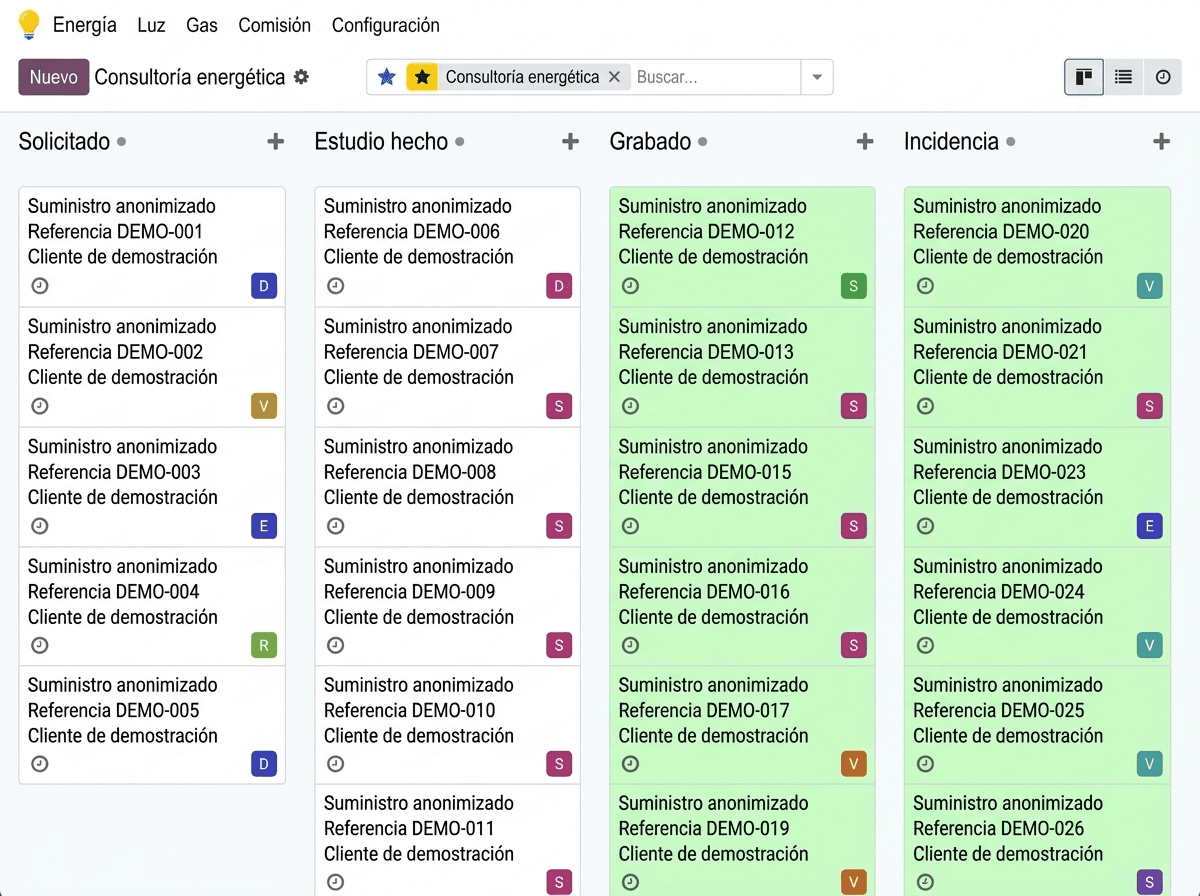This screenshot has width=1200, height=896.
Task: Click the blue star favorites icon in search
Action: (x=387, y=77)
